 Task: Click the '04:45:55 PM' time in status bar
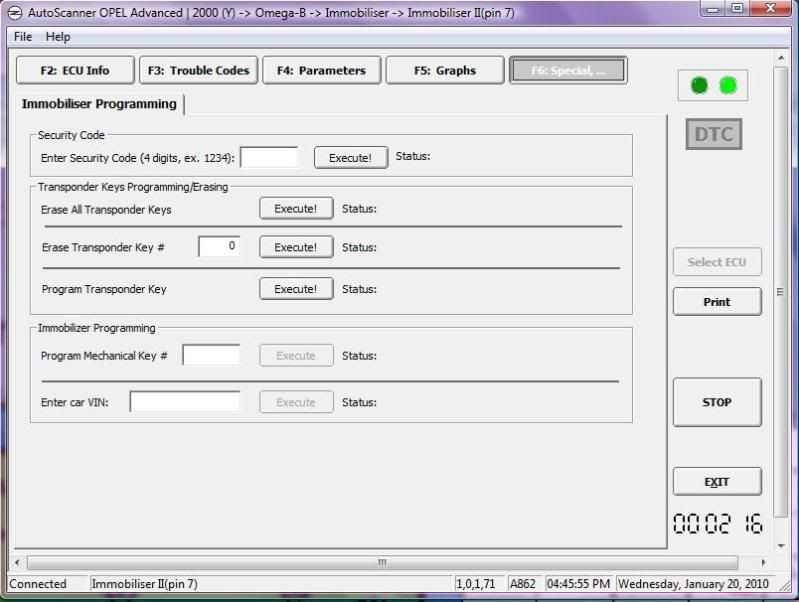[578, 584]
